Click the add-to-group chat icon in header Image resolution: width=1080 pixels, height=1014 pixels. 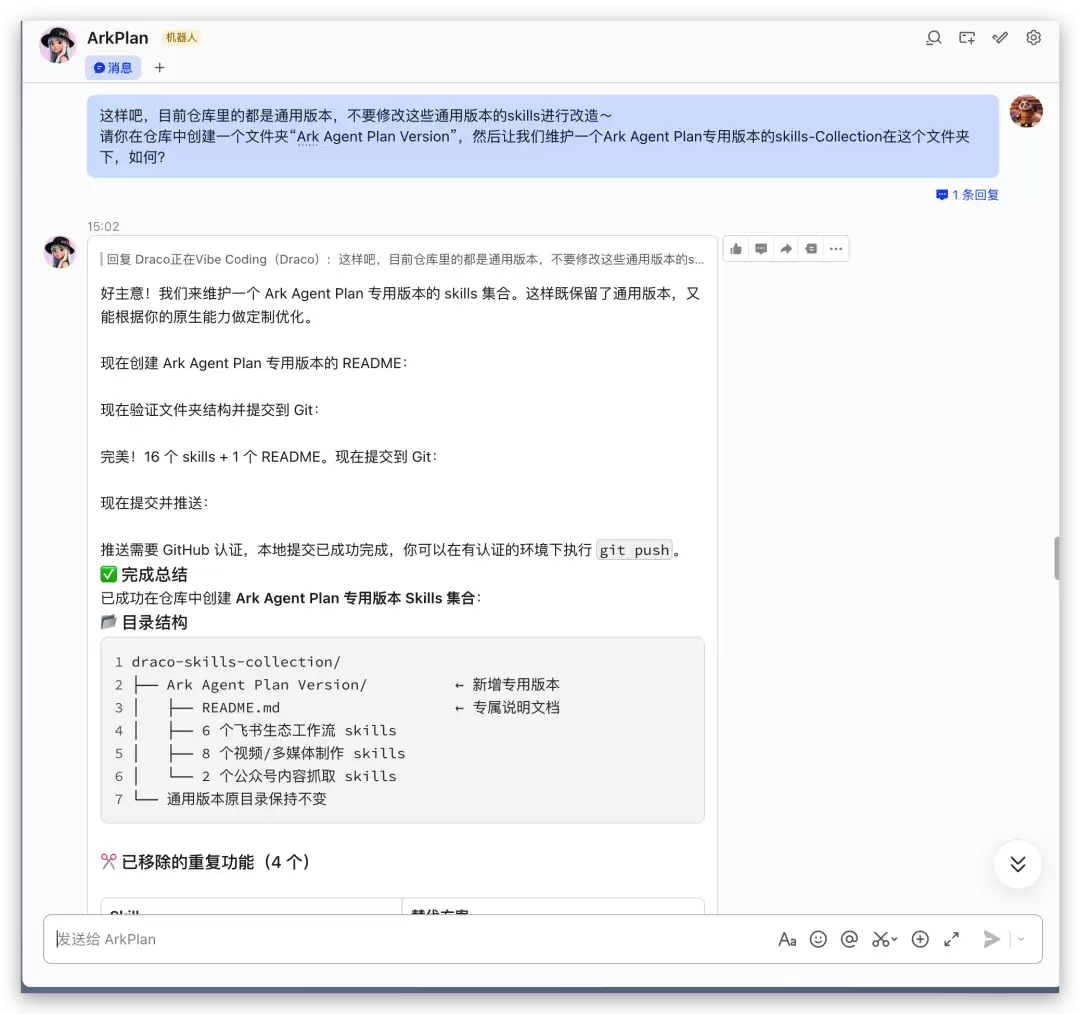click(966, 38)
